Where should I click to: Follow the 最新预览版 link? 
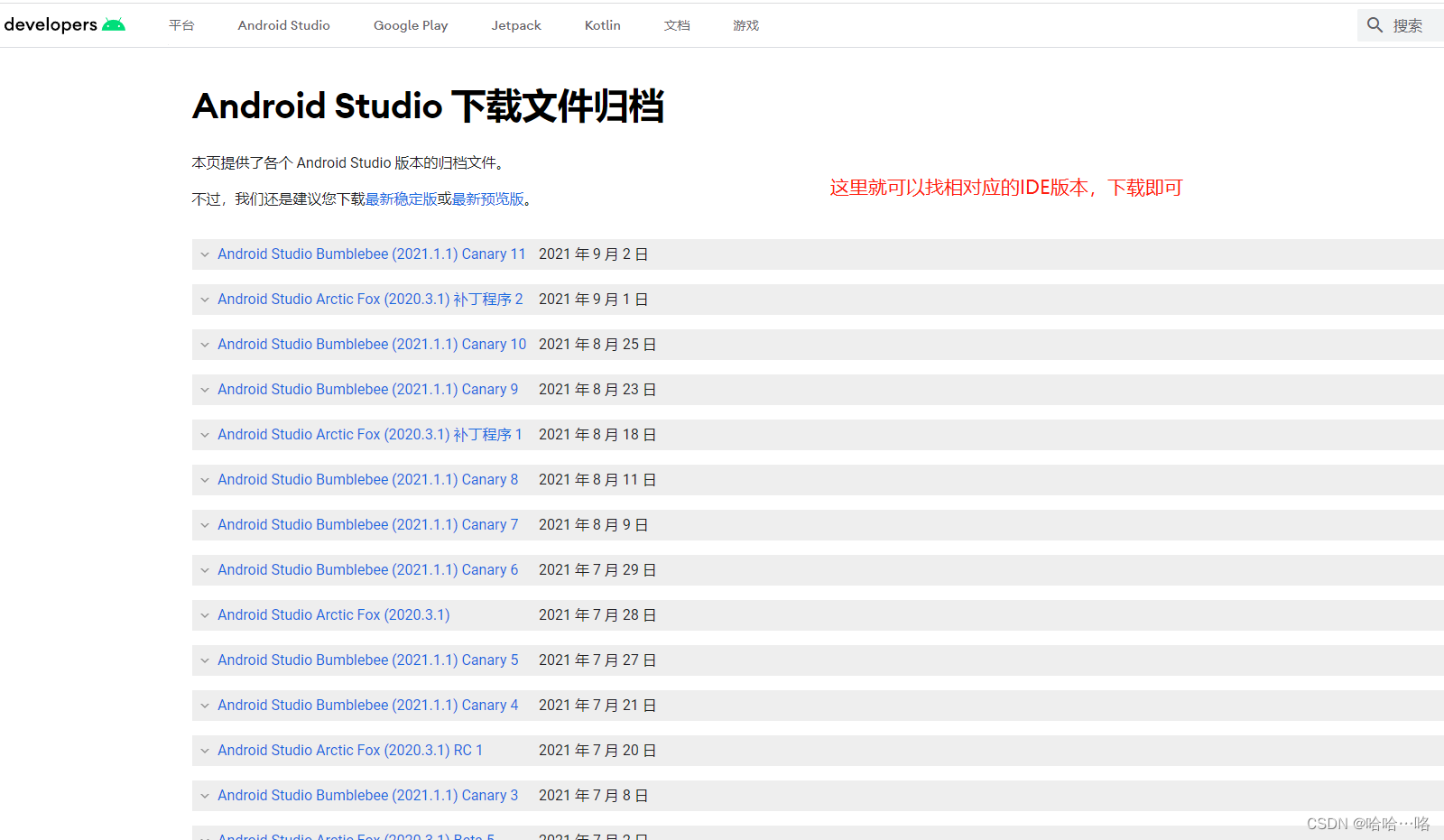pos(488,199)
